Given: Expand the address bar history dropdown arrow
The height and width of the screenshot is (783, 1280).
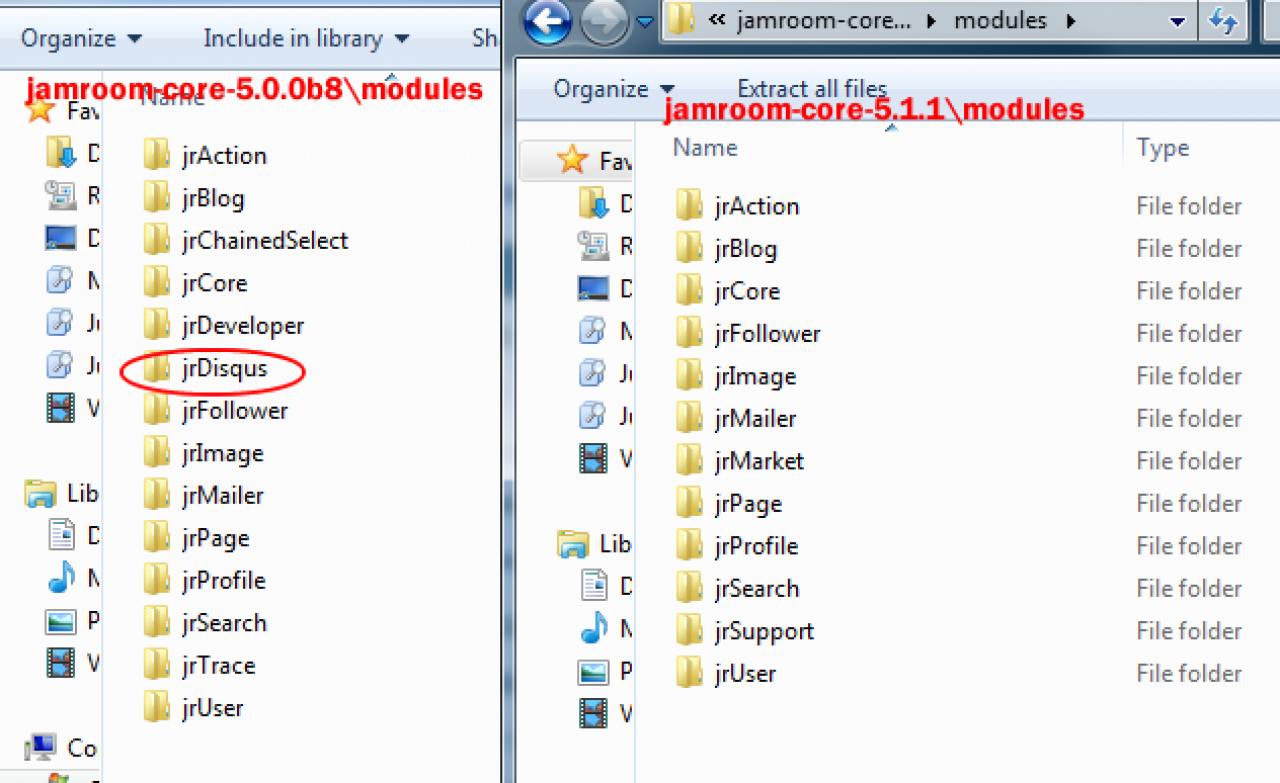Looking at the screenshot, I should coord(1177,21).
